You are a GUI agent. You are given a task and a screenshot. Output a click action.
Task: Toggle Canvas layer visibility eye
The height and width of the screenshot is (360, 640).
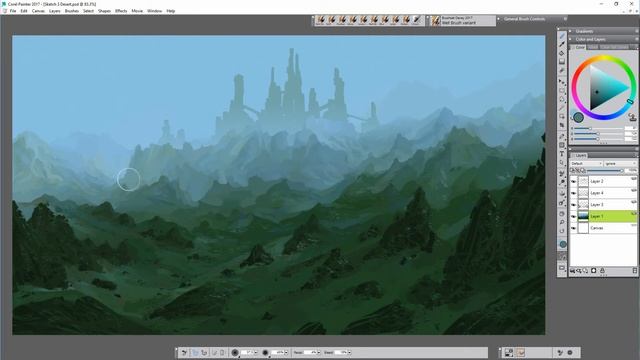(x=573, y=228)
